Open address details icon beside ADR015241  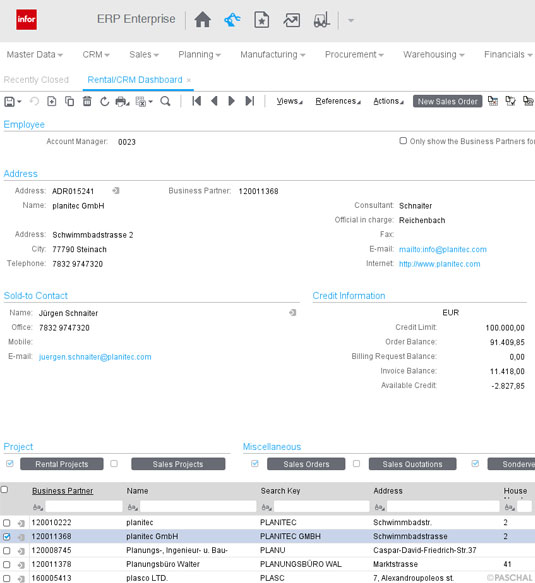pyautogui.click(x=116, y=191)
